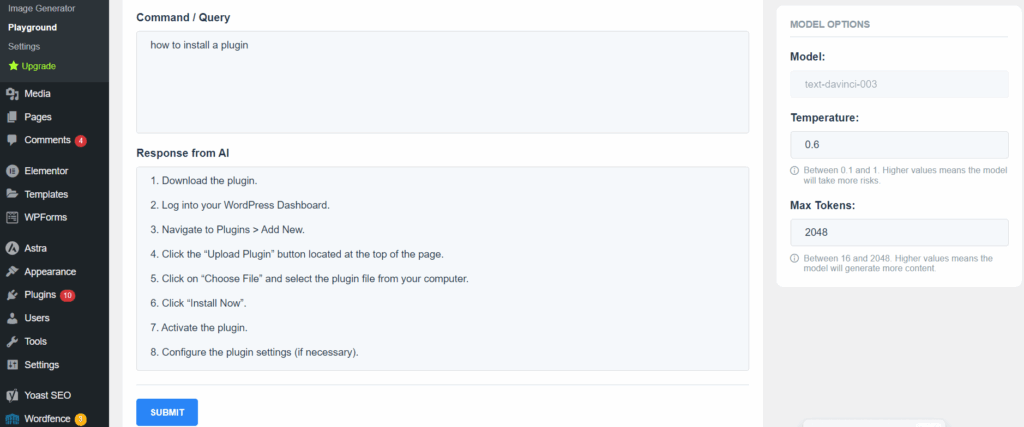The height and width of the screenshot is (427, 1024).
Task: Open Comments via its speech bubble icon
Action: pos(12,140)
